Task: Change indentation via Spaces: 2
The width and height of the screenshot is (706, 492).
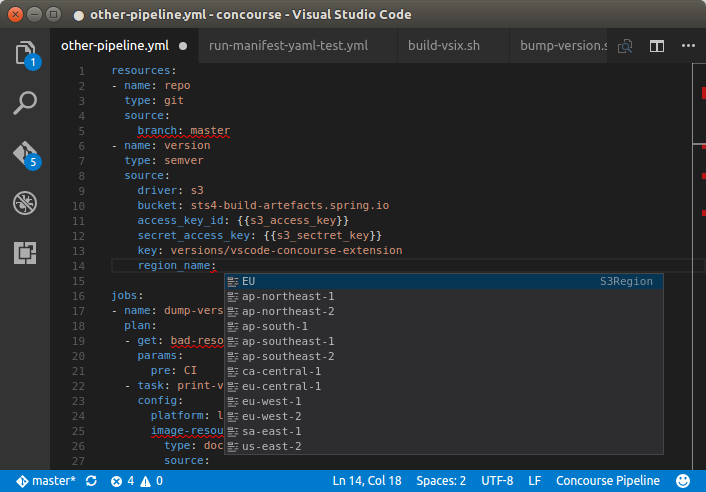Action: coord(441,481)
